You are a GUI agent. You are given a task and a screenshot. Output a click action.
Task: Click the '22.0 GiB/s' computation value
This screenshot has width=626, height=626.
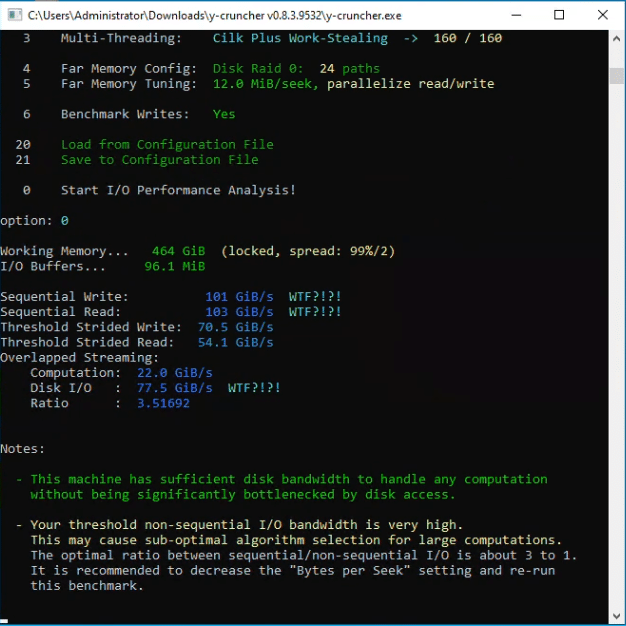pos(174,373)
